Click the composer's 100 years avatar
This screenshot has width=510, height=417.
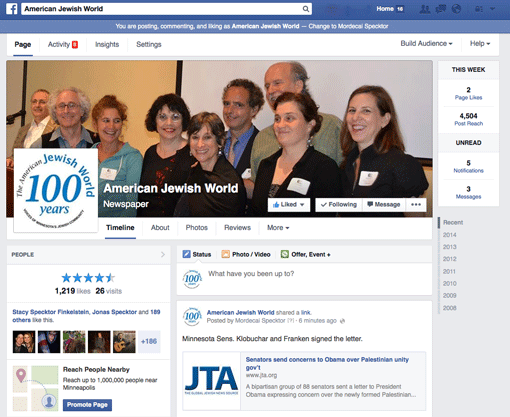pos(192,279)
